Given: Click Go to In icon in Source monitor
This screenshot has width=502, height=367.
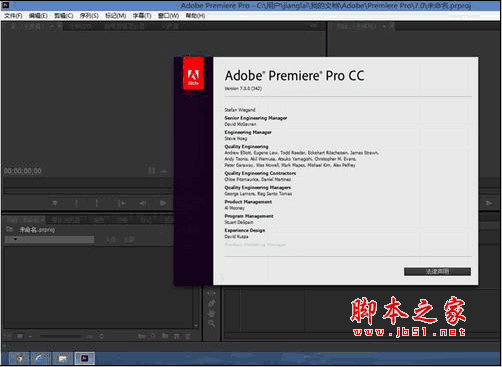Looking at the screenshot, I should click(x=122, y=203).
